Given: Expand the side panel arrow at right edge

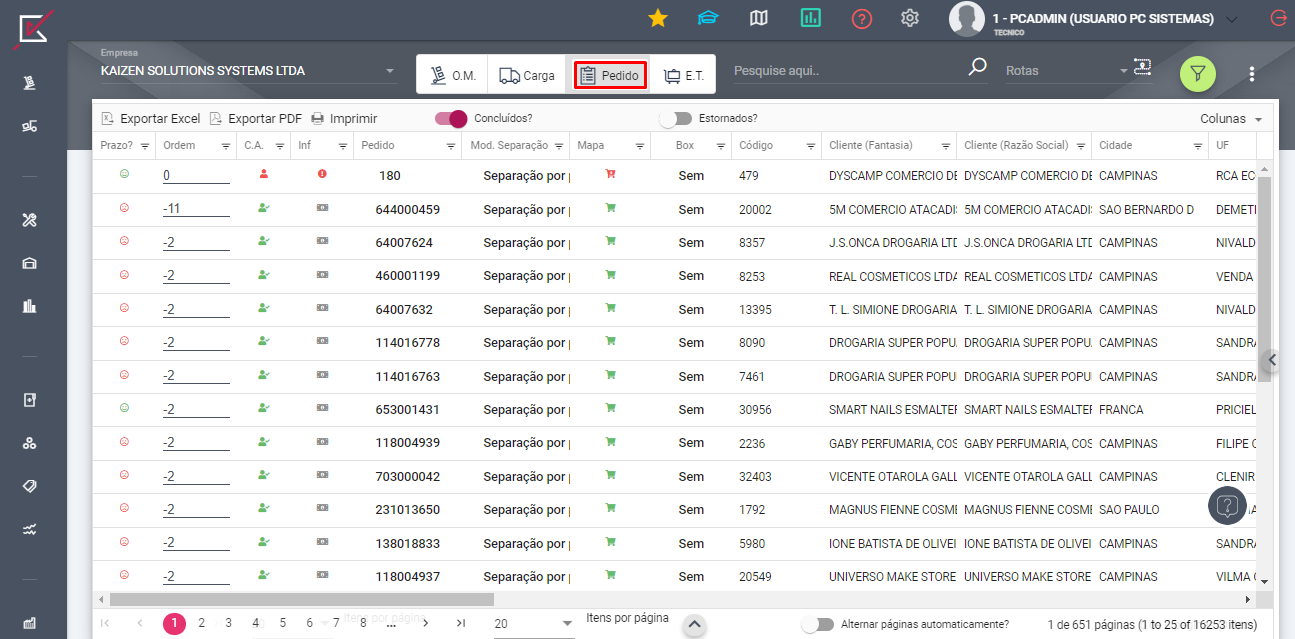Looking at the screenshot, I should [1271, 360].
